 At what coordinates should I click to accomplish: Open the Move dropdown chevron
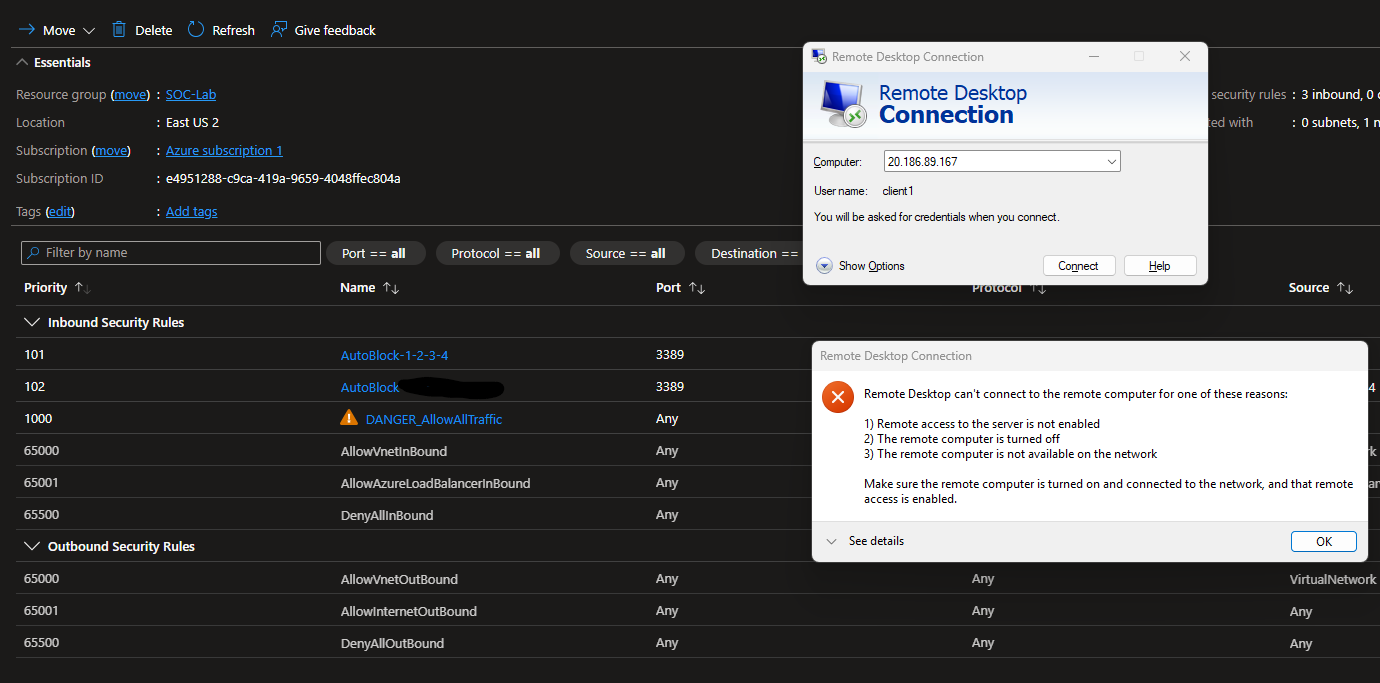[89, 31]
